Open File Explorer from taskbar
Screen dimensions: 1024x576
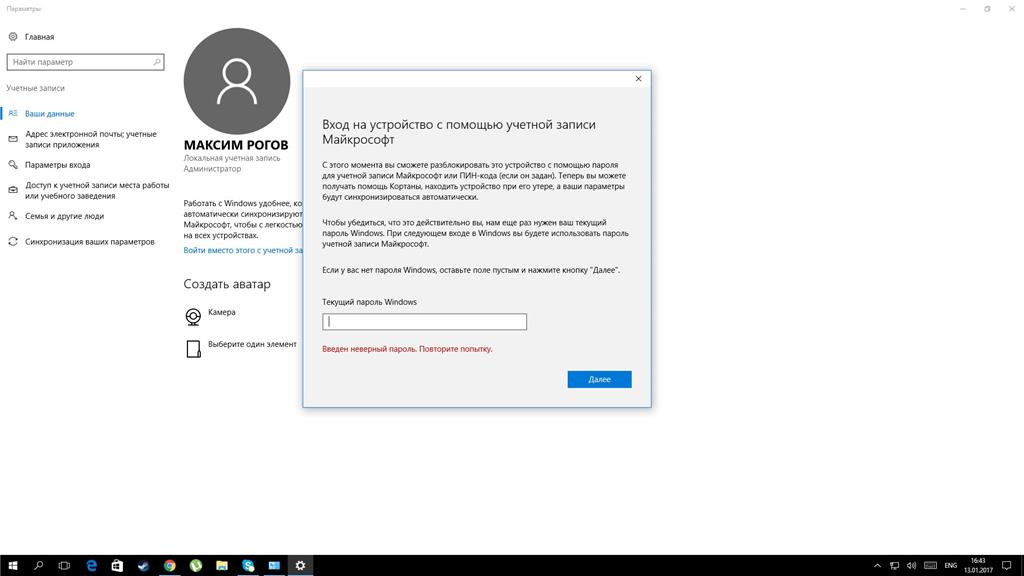[222, 566]
